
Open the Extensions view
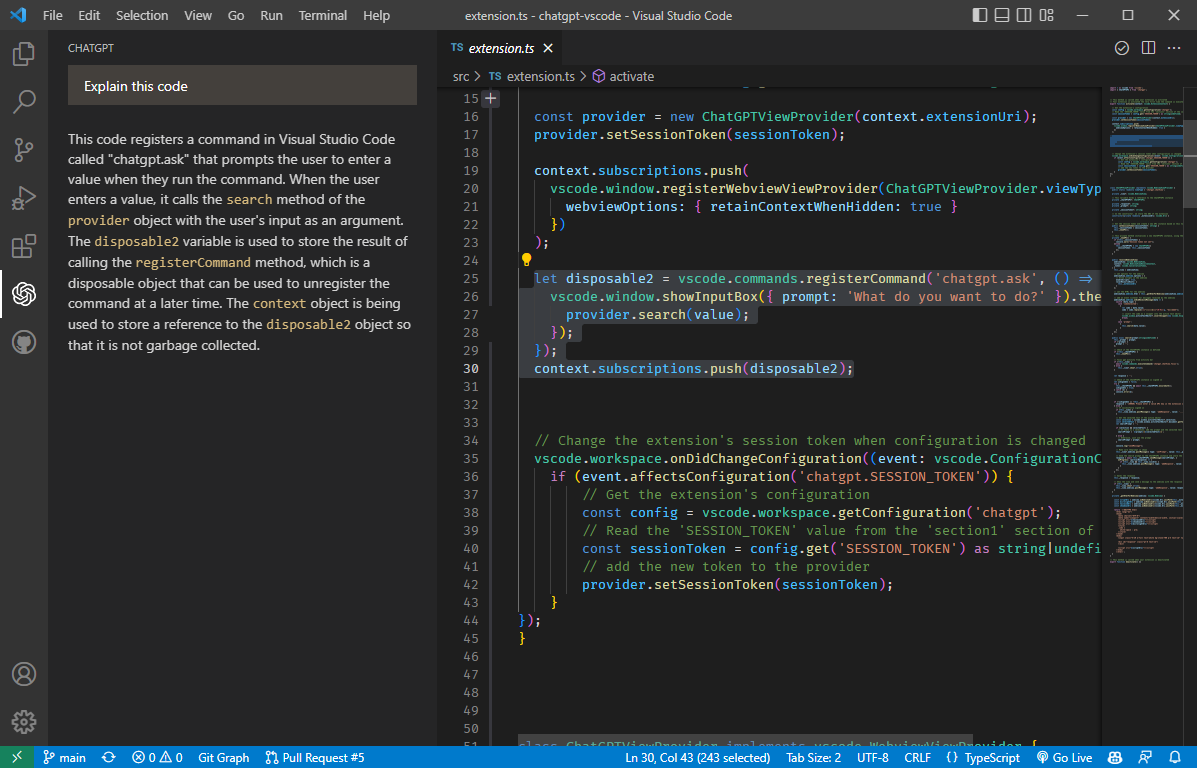pos(24,245)
